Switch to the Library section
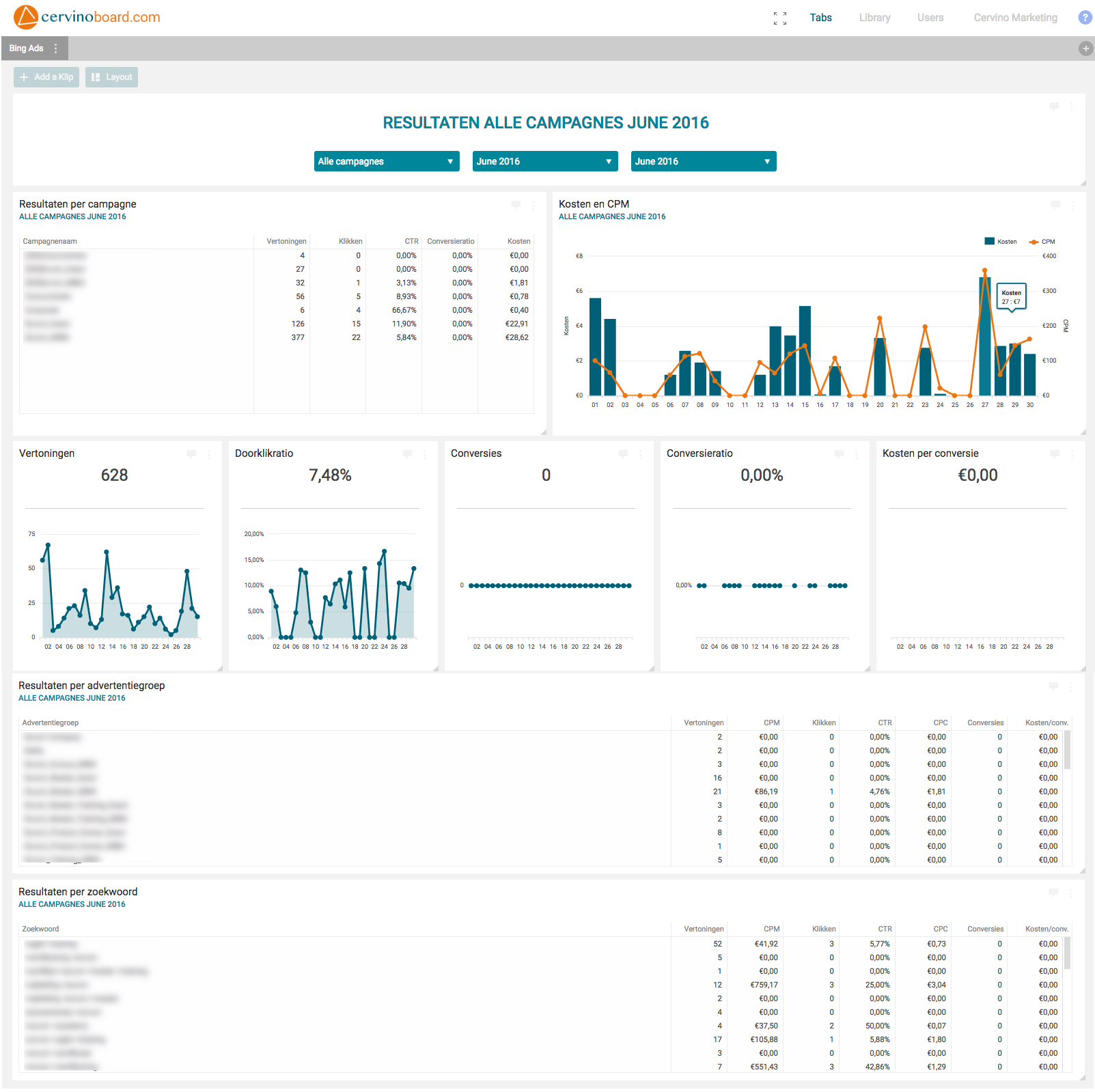This screenshot has height=1092, width=1095. click(874, 18)
